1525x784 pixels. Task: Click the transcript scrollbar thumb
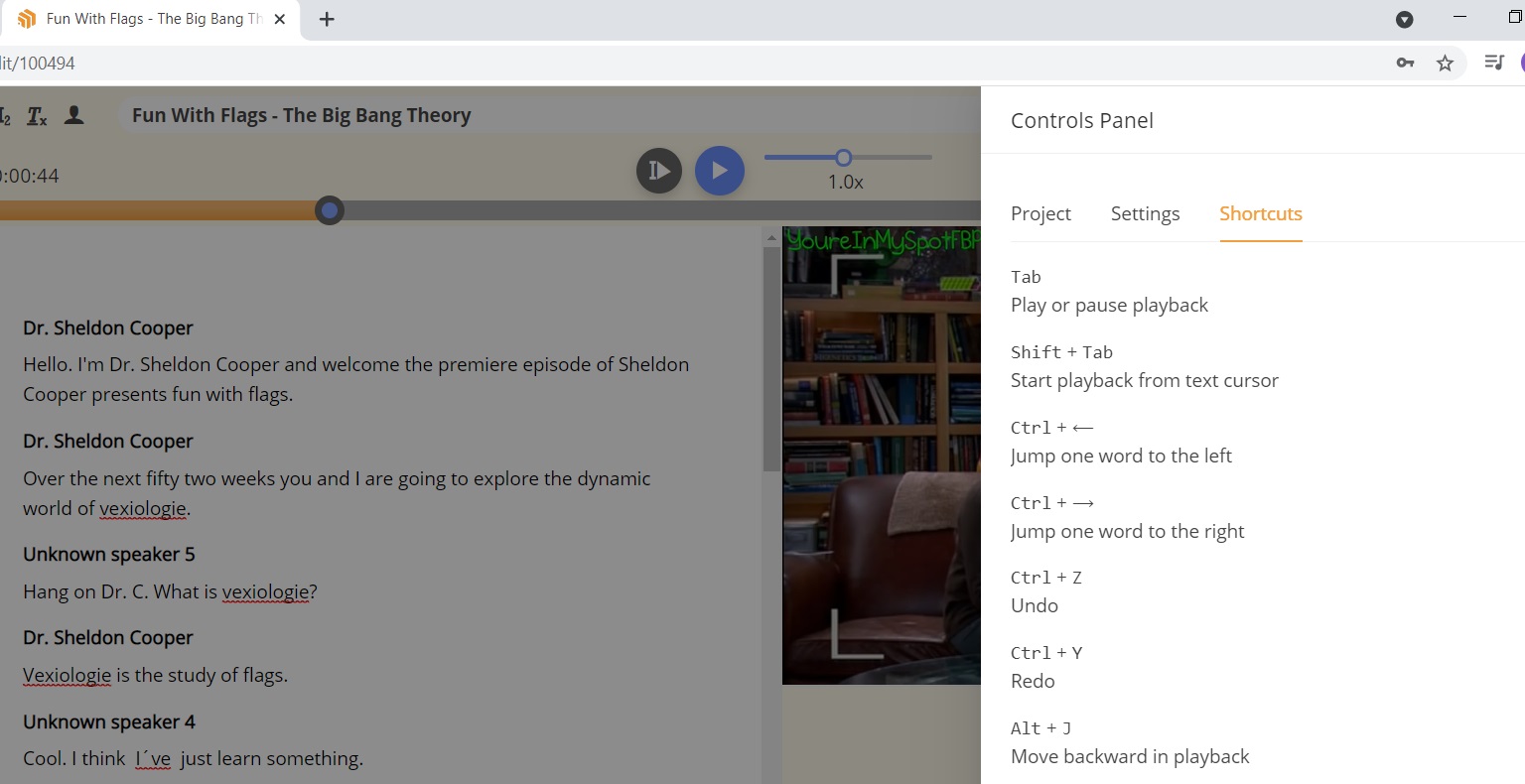(x=771, y=357)
